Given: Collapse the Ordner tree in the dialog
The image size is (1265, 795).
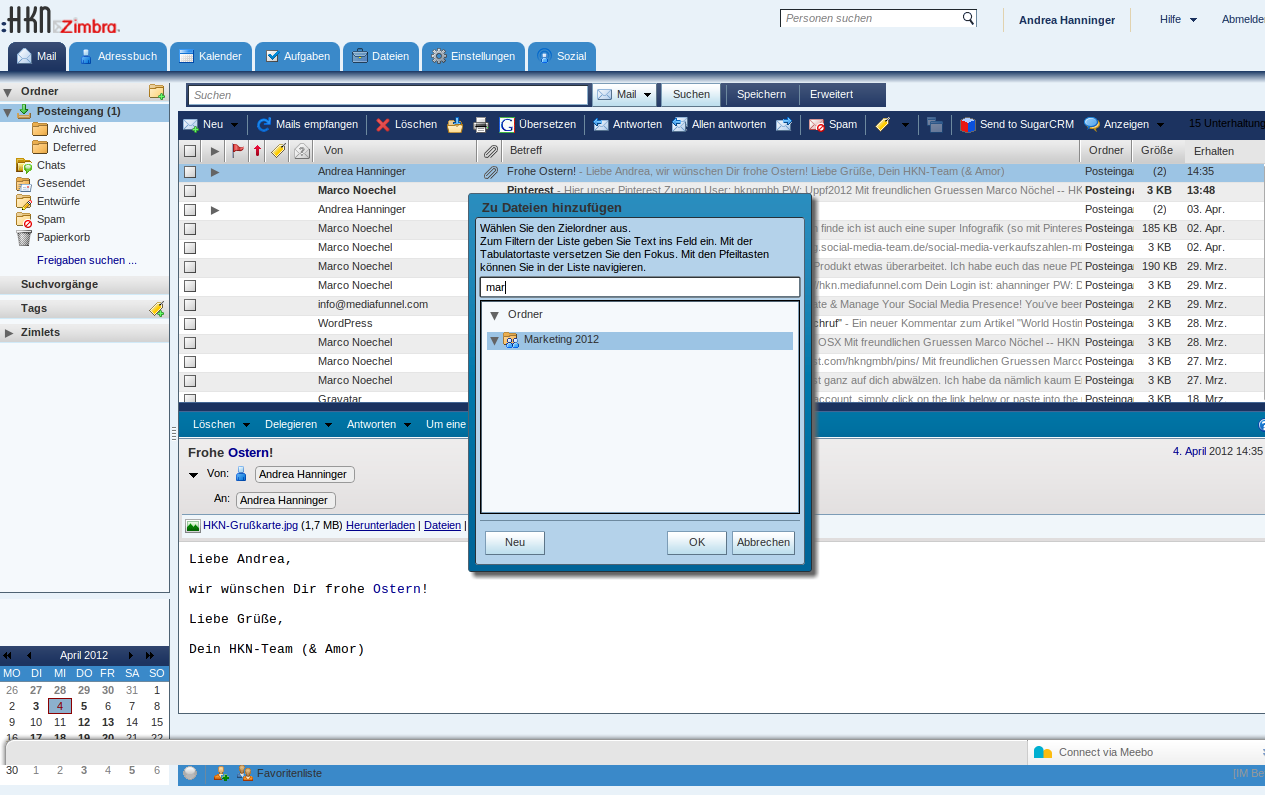Looking at the screenshot, I should point(494,315).
